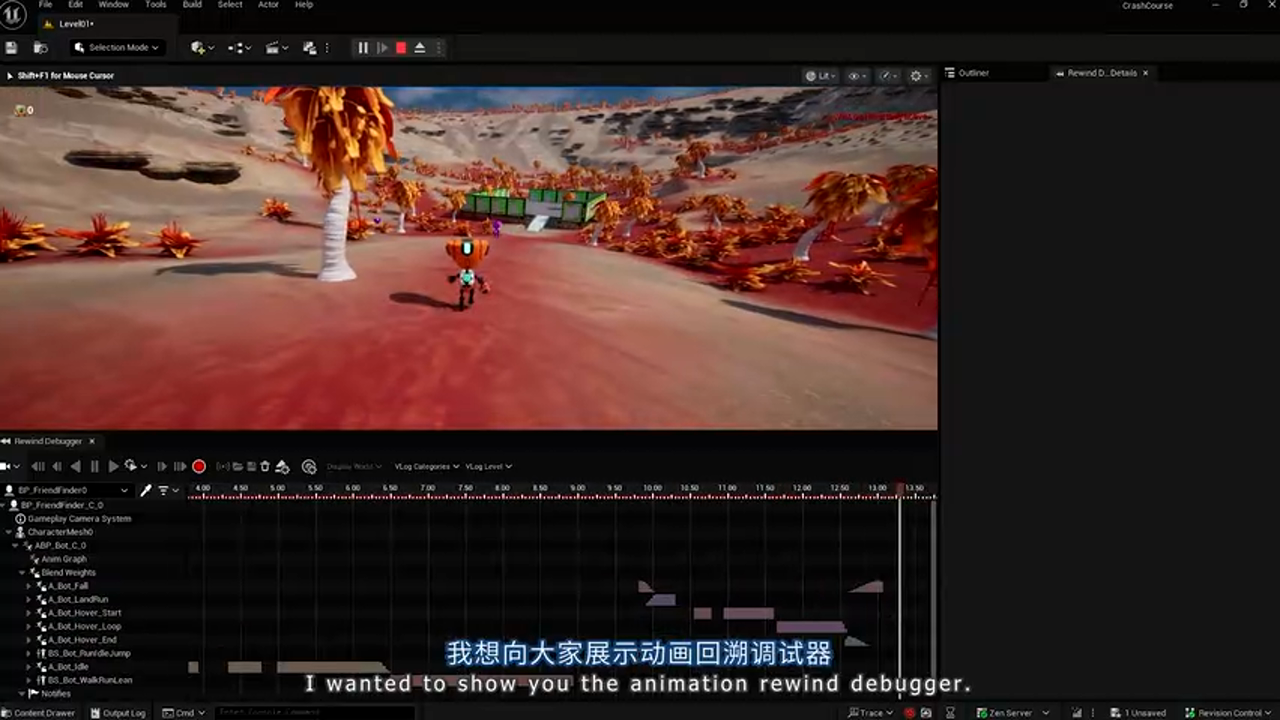Select Zen Server in the status bar
Screen dimensions: 1280x720
tap(1008, 712)
